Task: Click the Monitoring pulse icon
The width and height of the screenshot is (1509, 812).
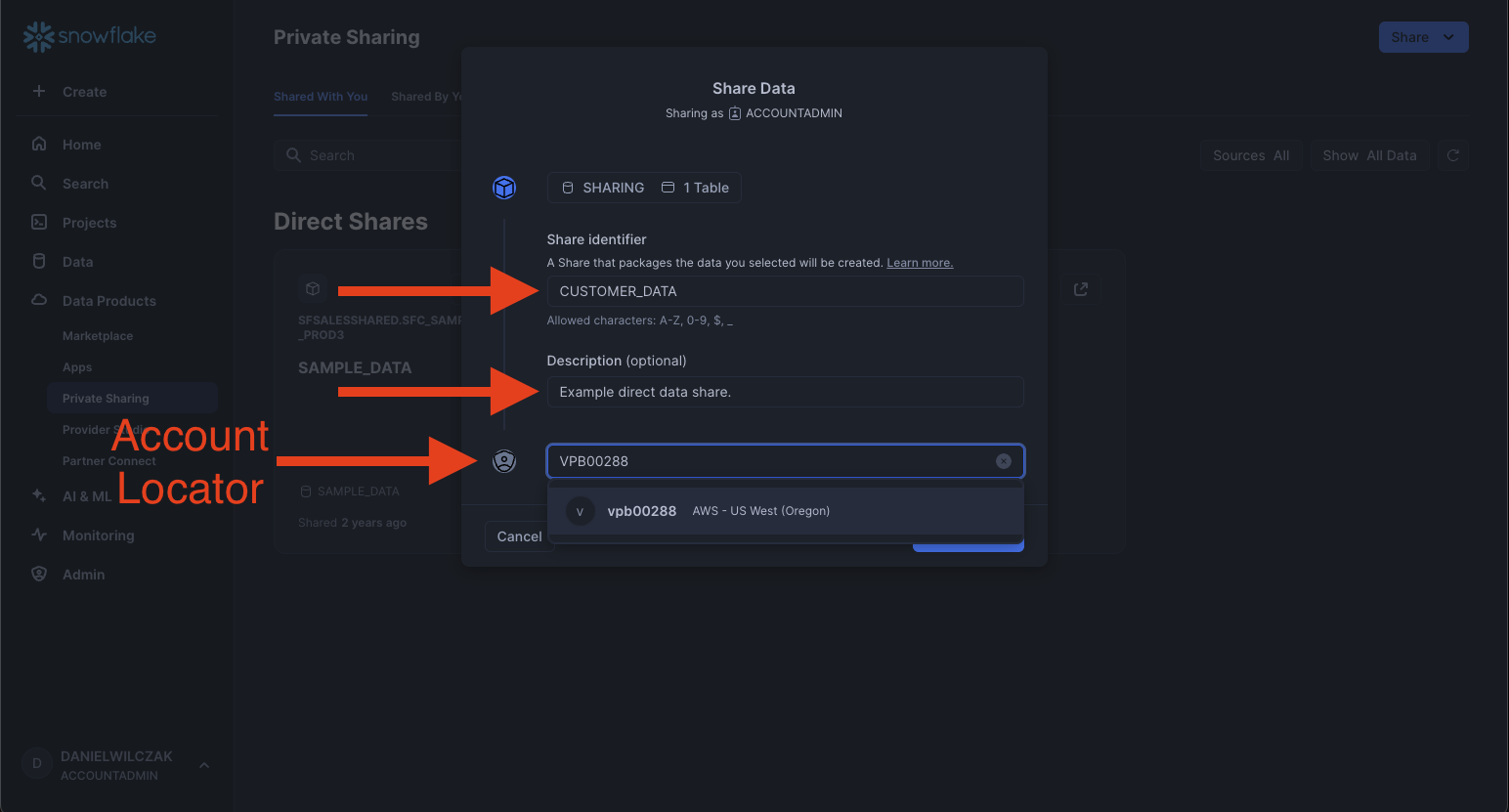Action: (39, 534)
